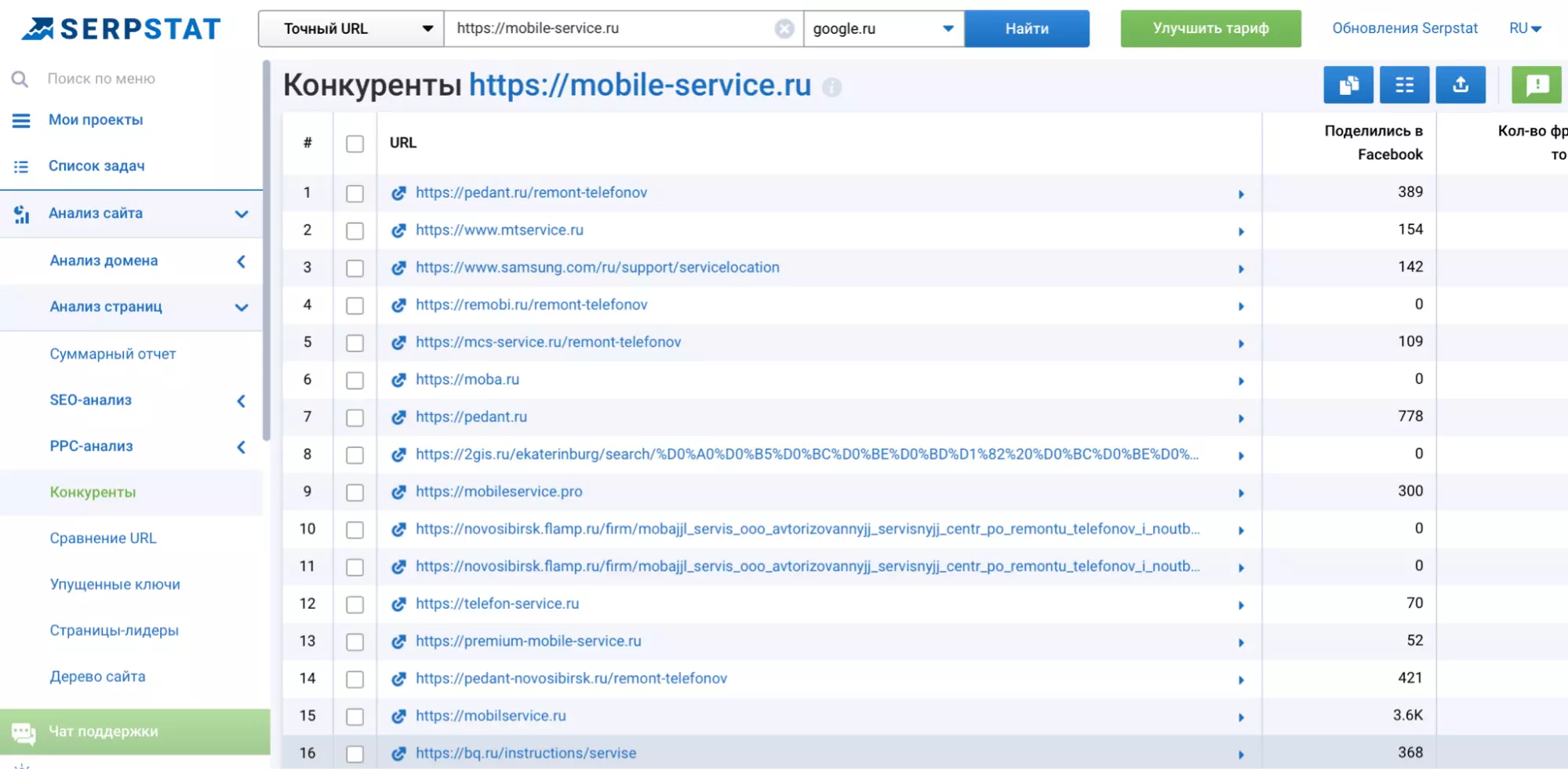Click the copy icon button above the table
This screenshot has width=1568, height=769.
1348,85
